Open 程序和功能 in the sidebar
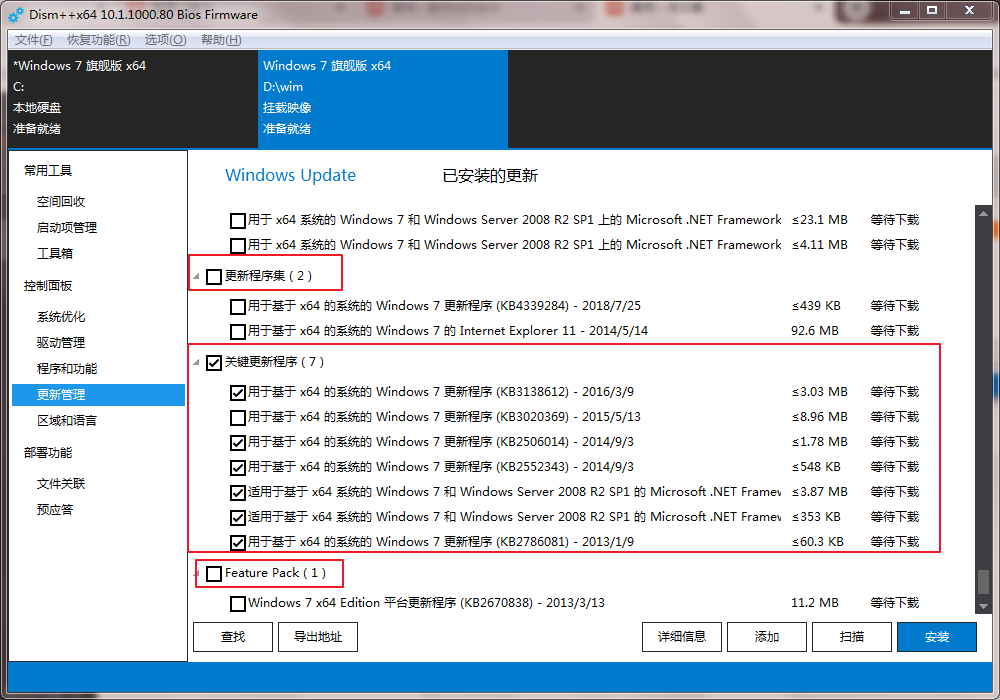The height and width of the screenshot is (700, 1000). point(66,368)
